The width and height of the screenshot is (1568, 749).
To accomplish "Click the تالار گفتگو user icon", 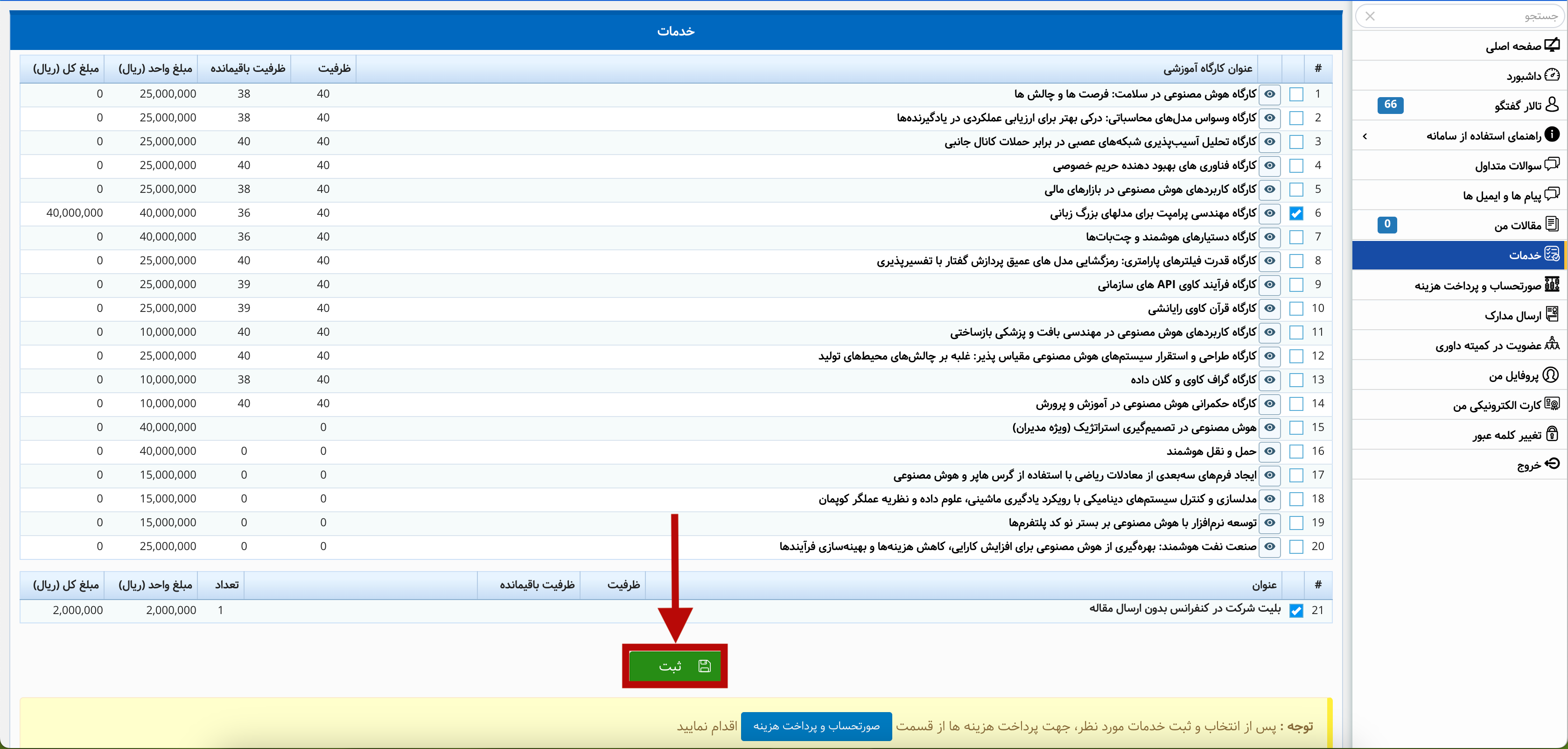I will [x=1552, y=105].
